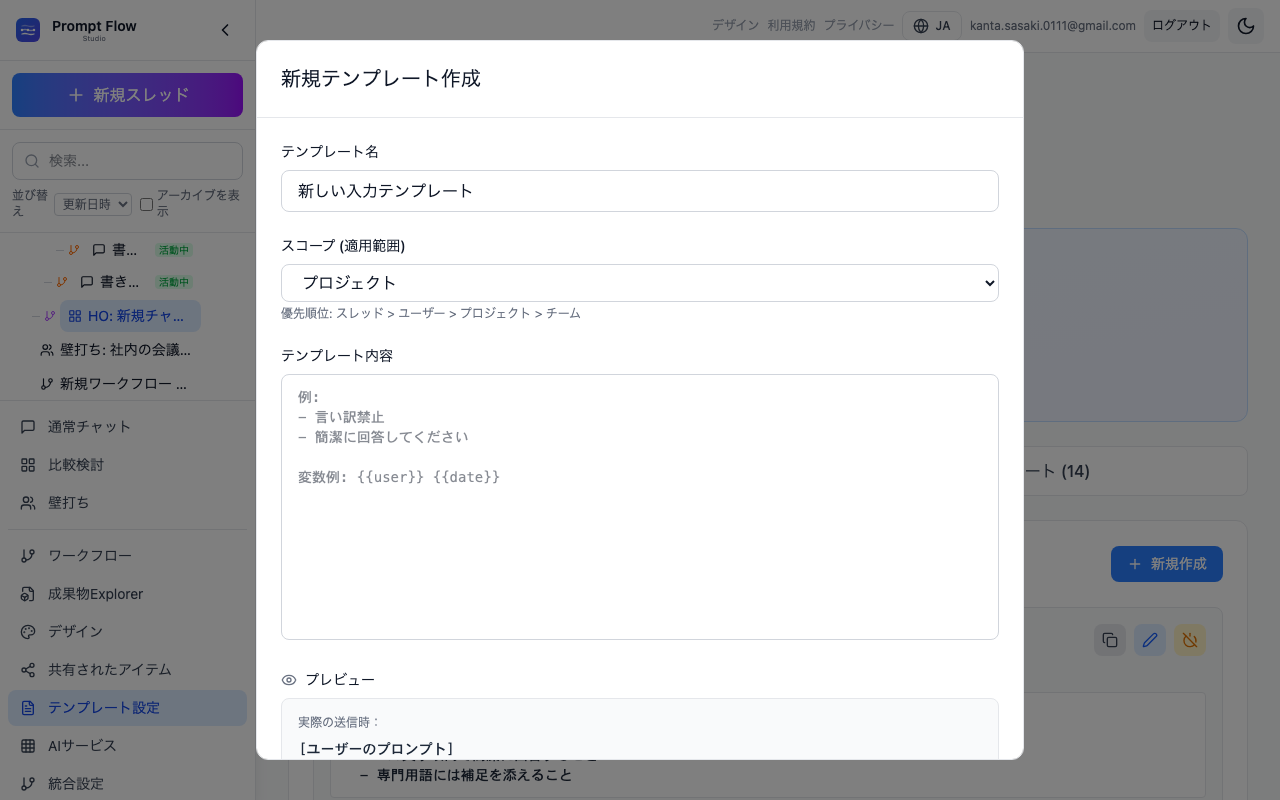Click the 新規スレッド button
Image resolution: width=1280 pixels, height=800 pixels.
pos(127,95)
